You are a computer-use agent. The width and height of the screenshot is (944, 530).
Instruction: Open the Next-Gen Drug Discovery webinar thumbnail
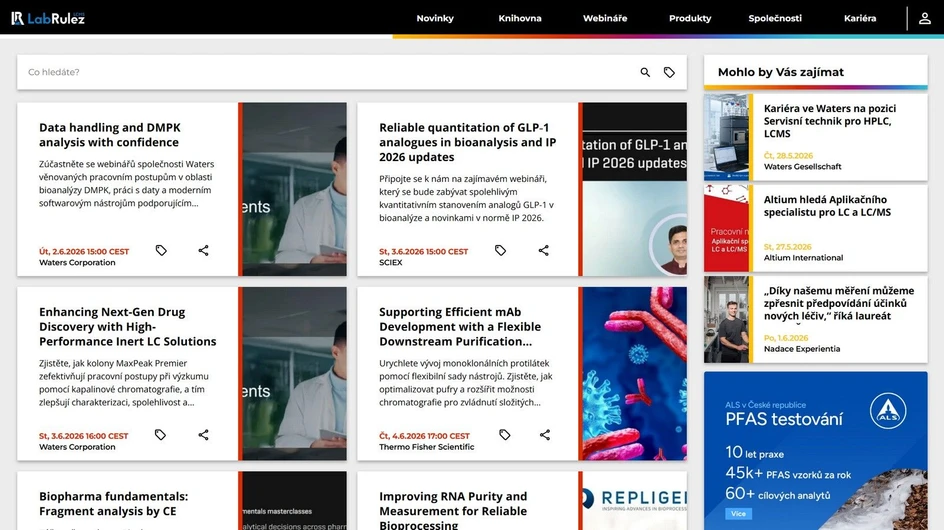click(294, 373)
